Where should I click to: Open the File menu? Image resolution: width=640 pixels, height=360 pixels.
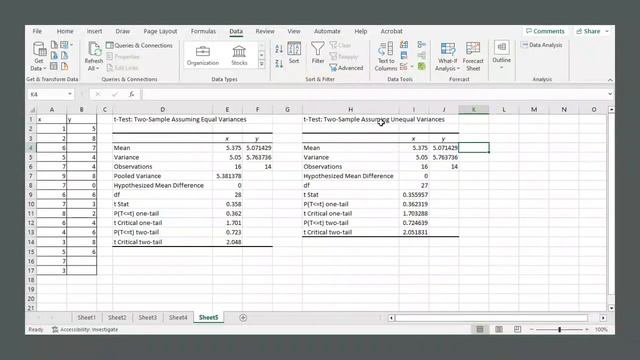pyautogui.click(x=37, y=31)
